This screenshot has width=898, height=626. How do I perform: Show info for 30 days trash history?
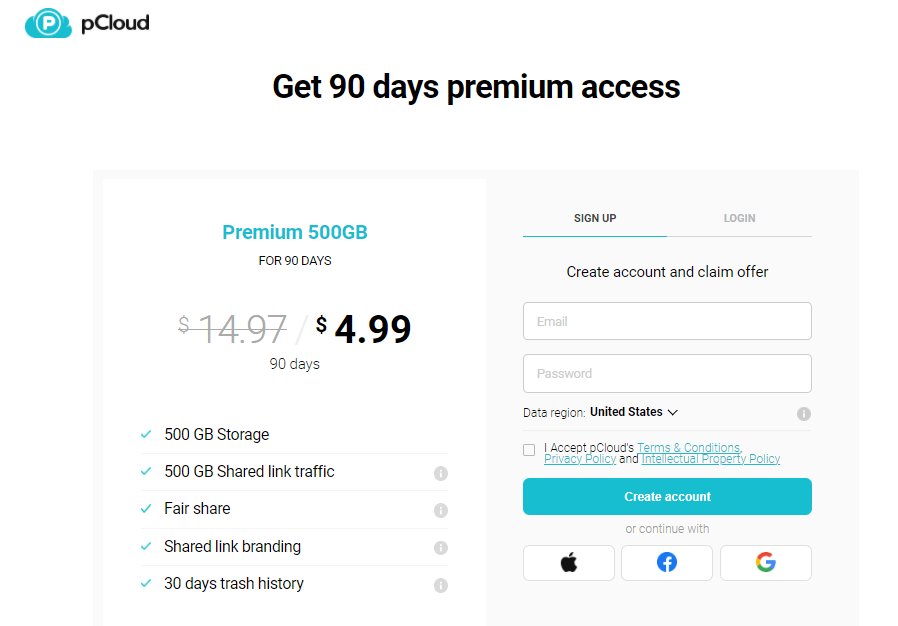441,585
